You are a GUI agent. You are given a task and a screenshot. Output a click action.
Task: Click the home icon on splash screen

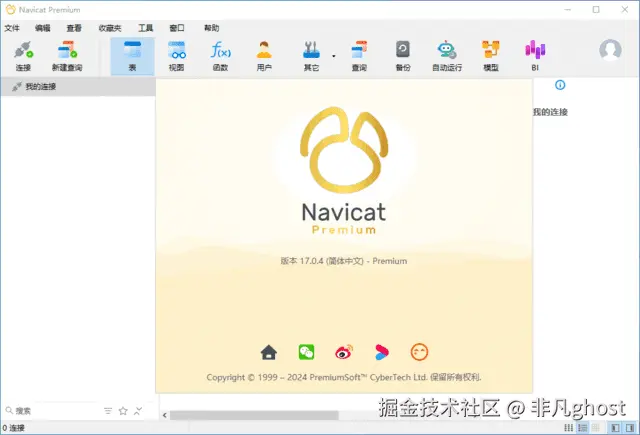pos(269,352)
